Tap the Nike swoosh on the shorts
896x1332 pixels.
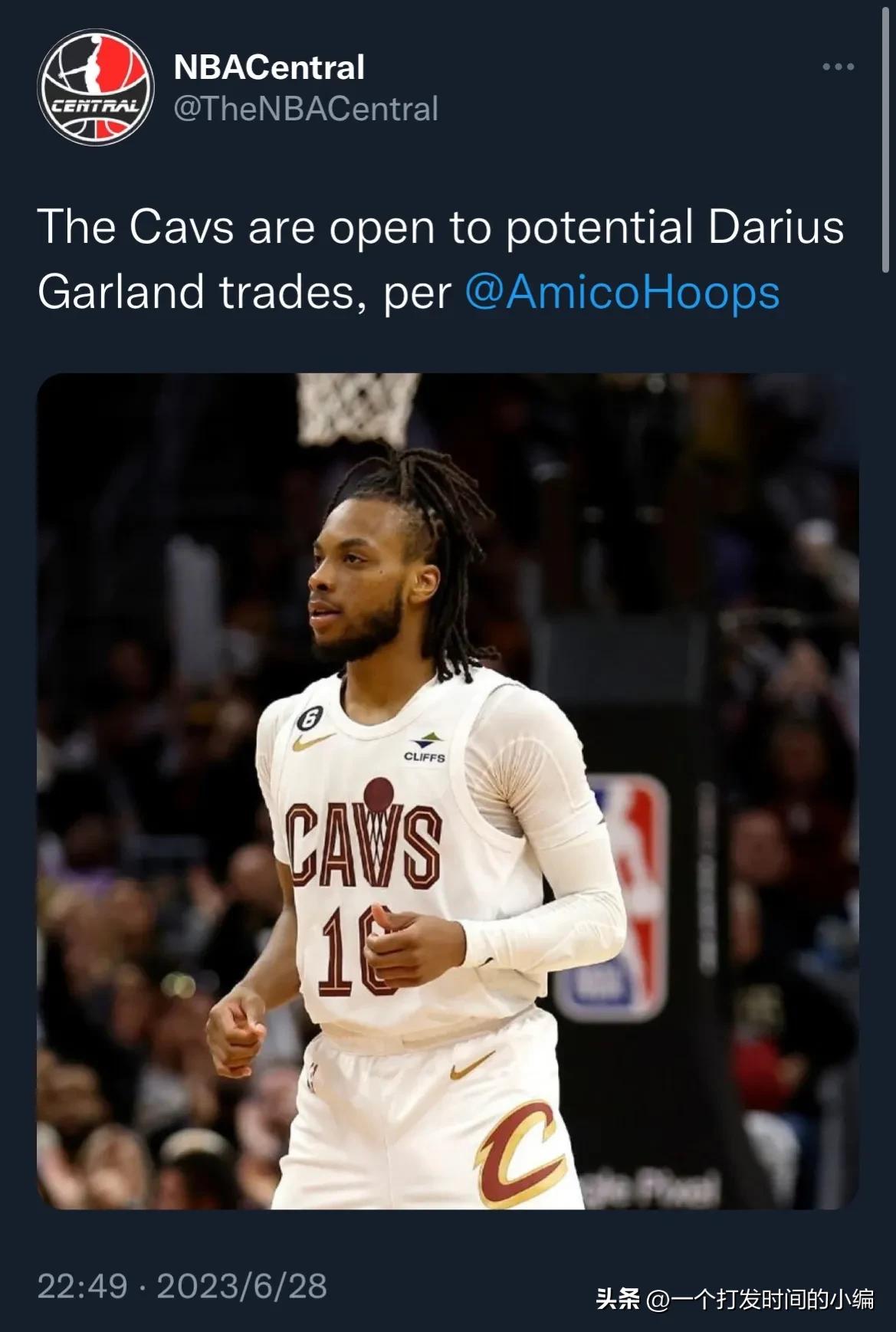pyautogui.click(x=472, y=1065)
